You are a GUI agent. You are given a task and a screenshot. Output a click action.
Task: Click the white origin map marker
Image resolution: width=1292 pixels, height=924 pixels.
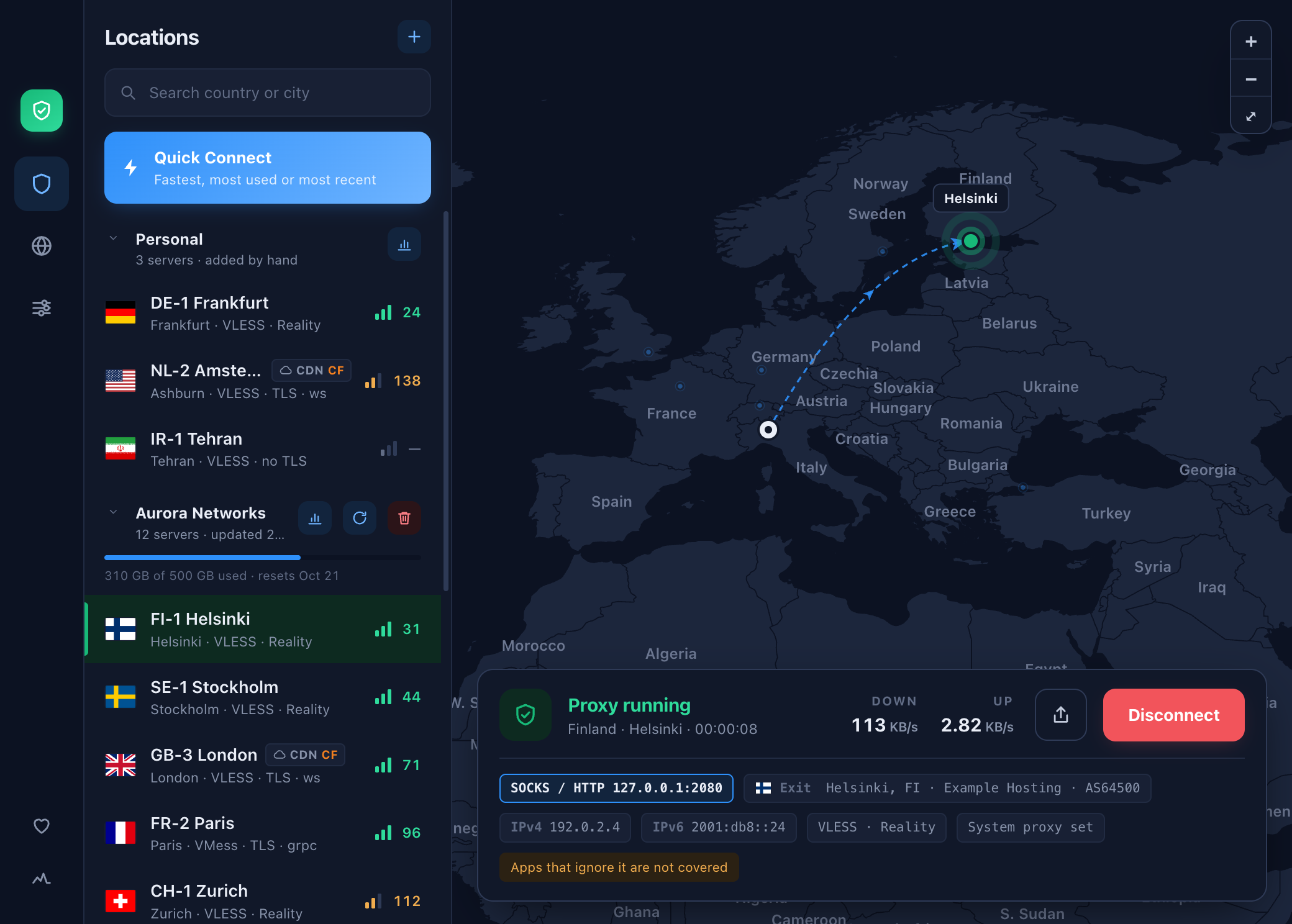pyautogui.click(x=768, y=430)
